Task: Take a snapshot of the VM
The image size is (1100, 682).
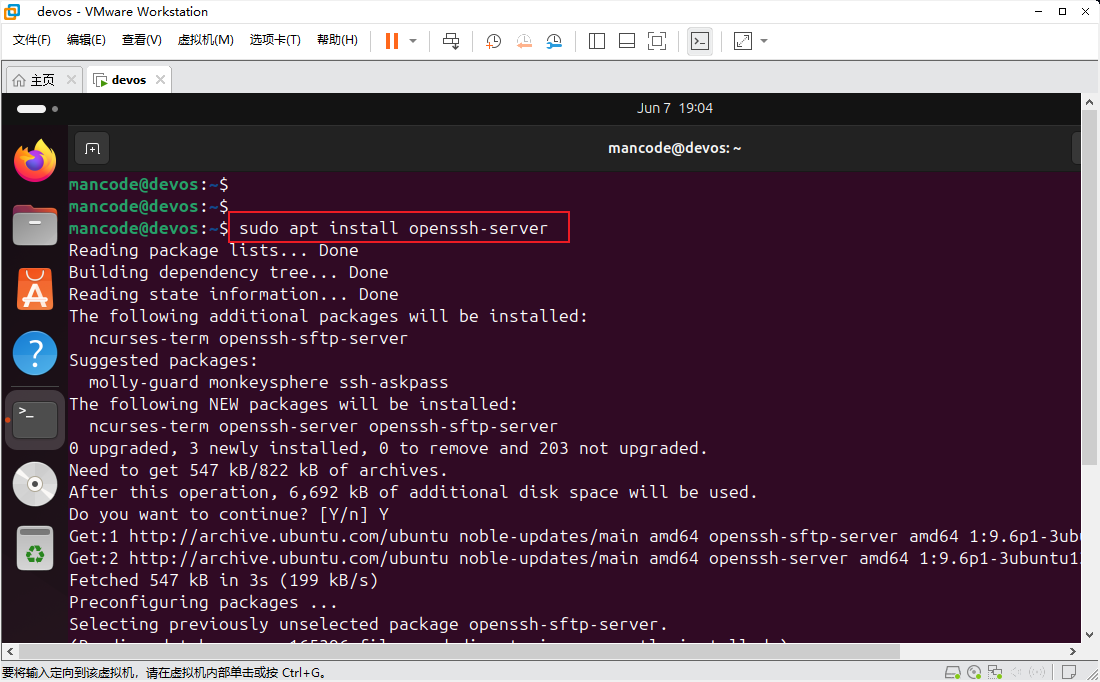Action: [x=493, y=41]
